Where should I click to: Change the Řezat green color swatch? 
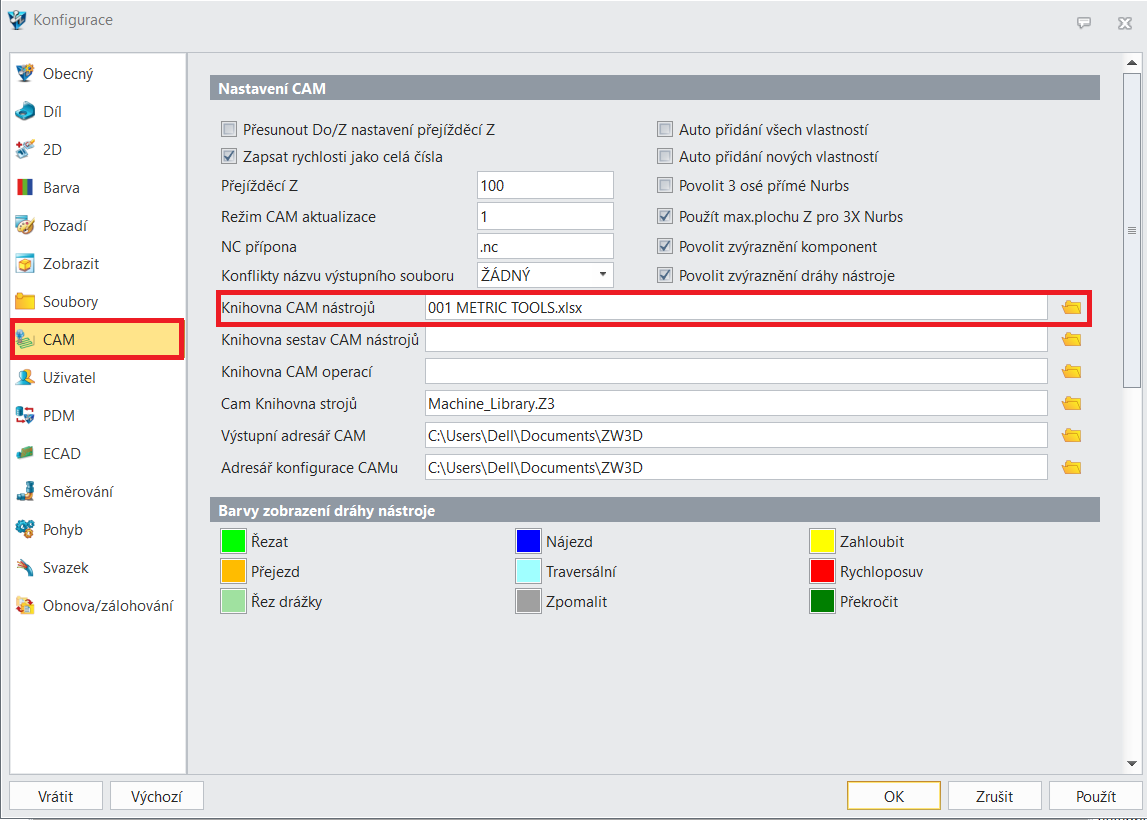click(x=233, y=541)
